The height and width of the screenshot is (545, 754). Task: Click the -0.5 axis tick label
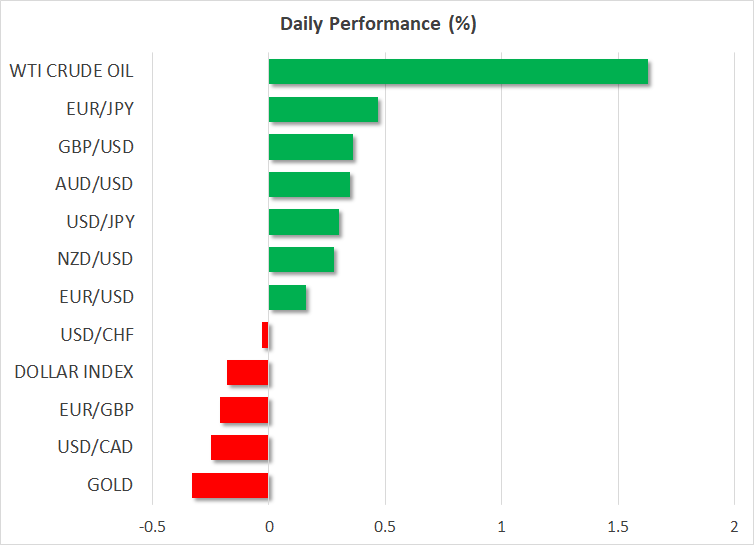[152, 527]
